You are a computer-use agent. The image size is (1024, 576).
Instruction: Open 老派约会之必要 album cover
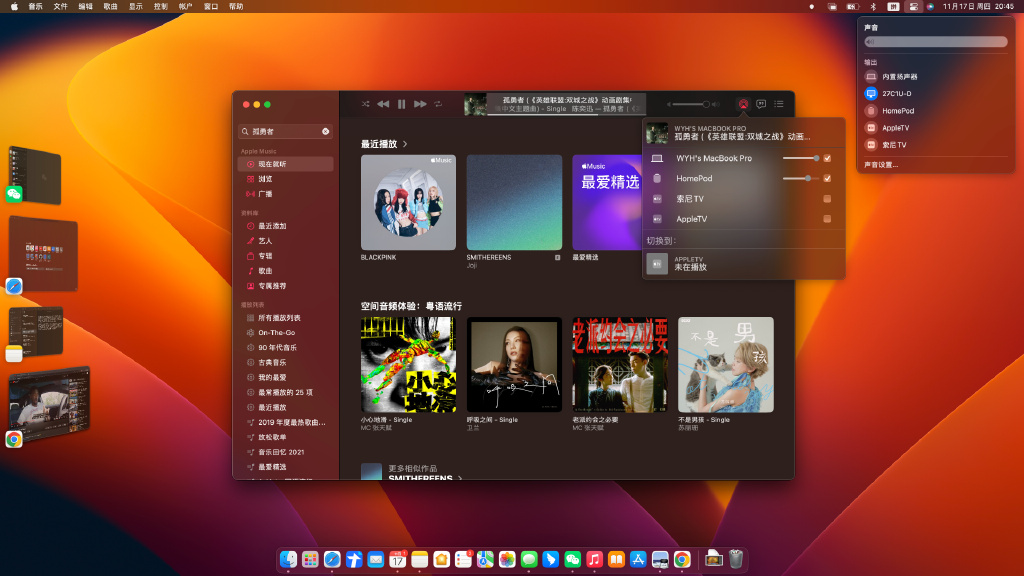click(x=620, y=364)
